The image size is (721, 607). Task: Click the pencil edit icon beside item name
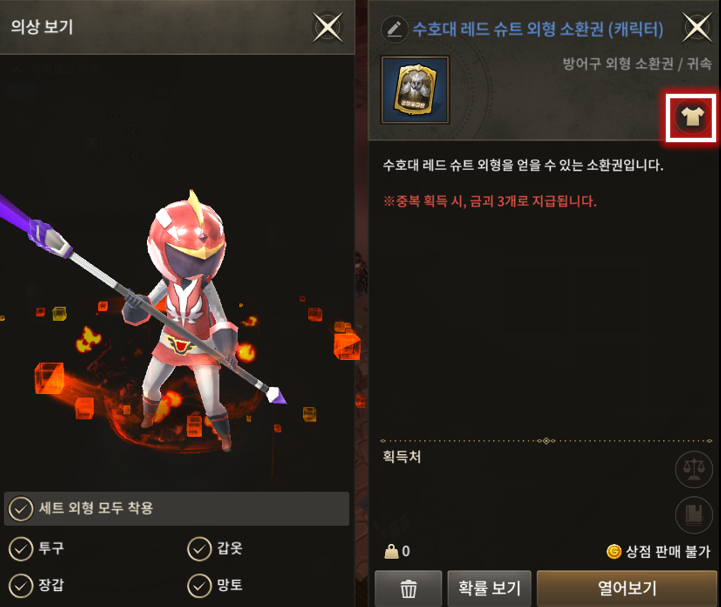coord(395,29)
